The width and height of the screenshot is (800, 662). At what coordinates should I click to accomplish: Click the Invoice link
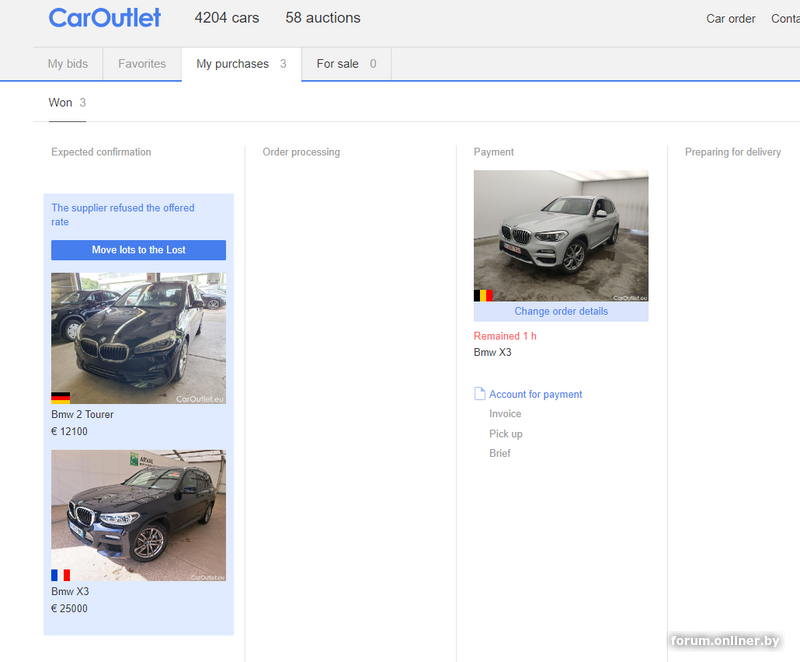505,414
